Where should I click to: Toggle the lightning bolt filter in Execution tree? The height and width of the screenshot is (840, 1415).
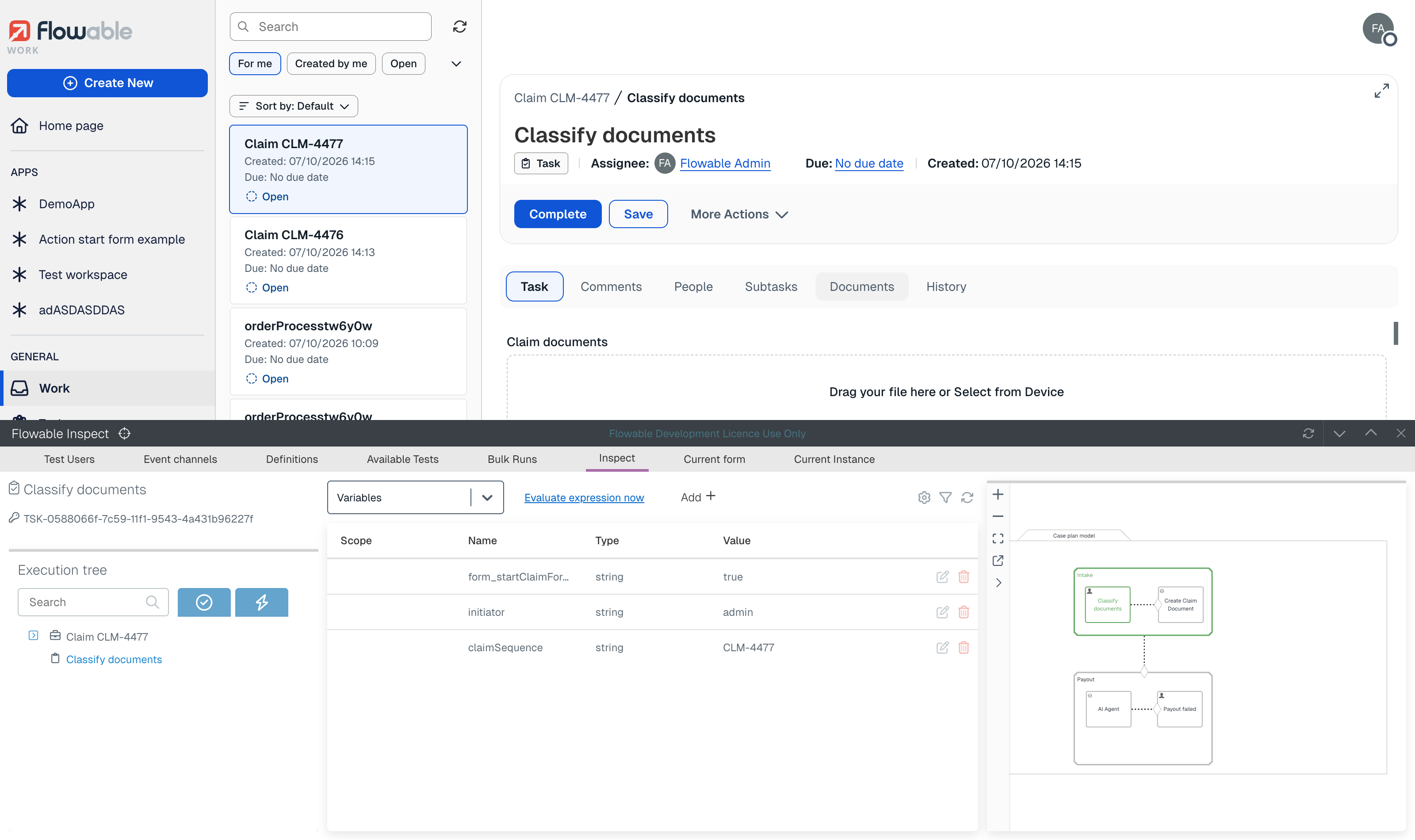[x=261, y=602]
